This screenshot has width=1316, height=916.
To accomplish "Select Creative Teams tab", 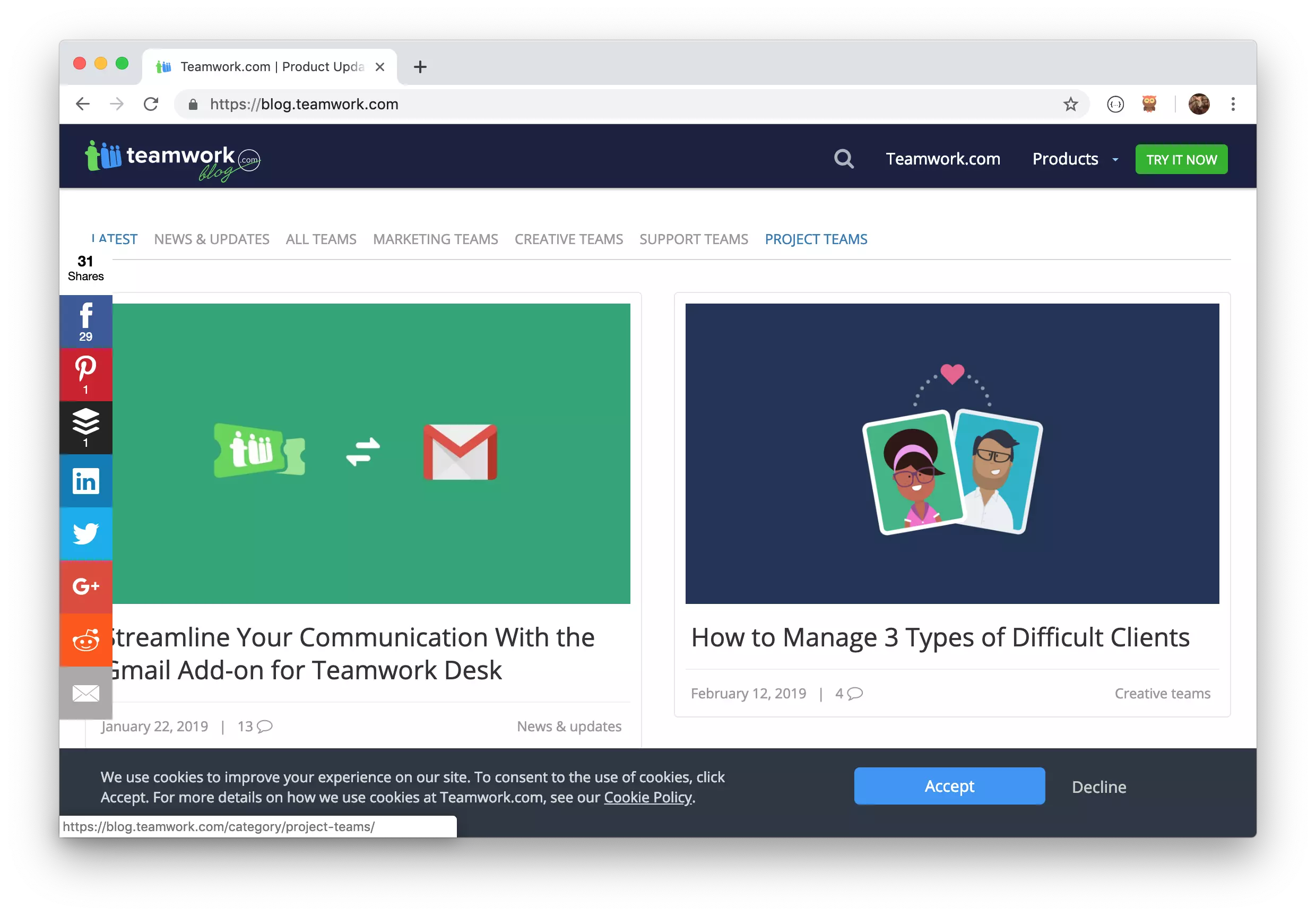I will 568,239.
